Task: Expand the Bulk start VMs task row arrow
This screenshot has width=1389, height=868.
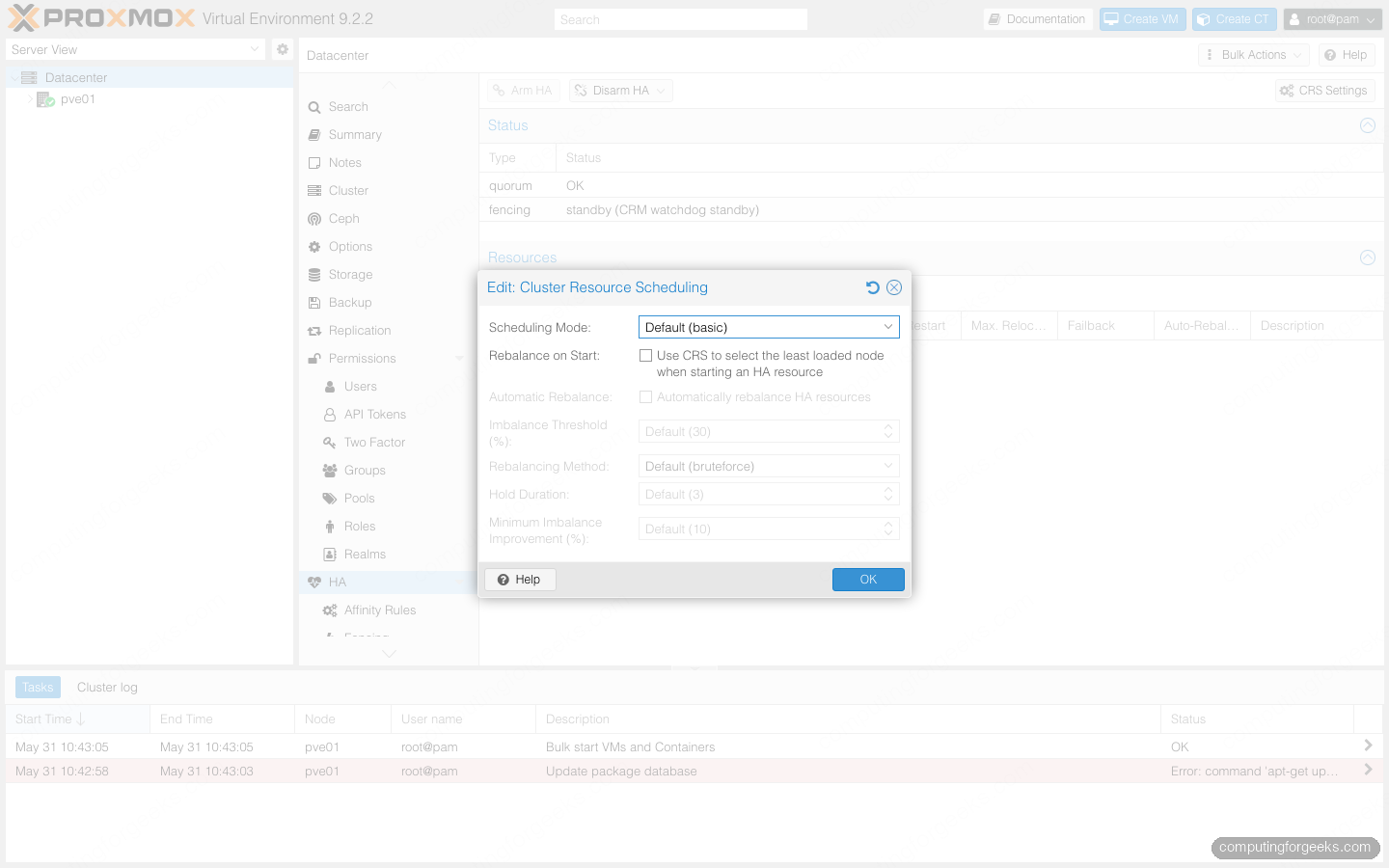Action: pos(1368,746)
